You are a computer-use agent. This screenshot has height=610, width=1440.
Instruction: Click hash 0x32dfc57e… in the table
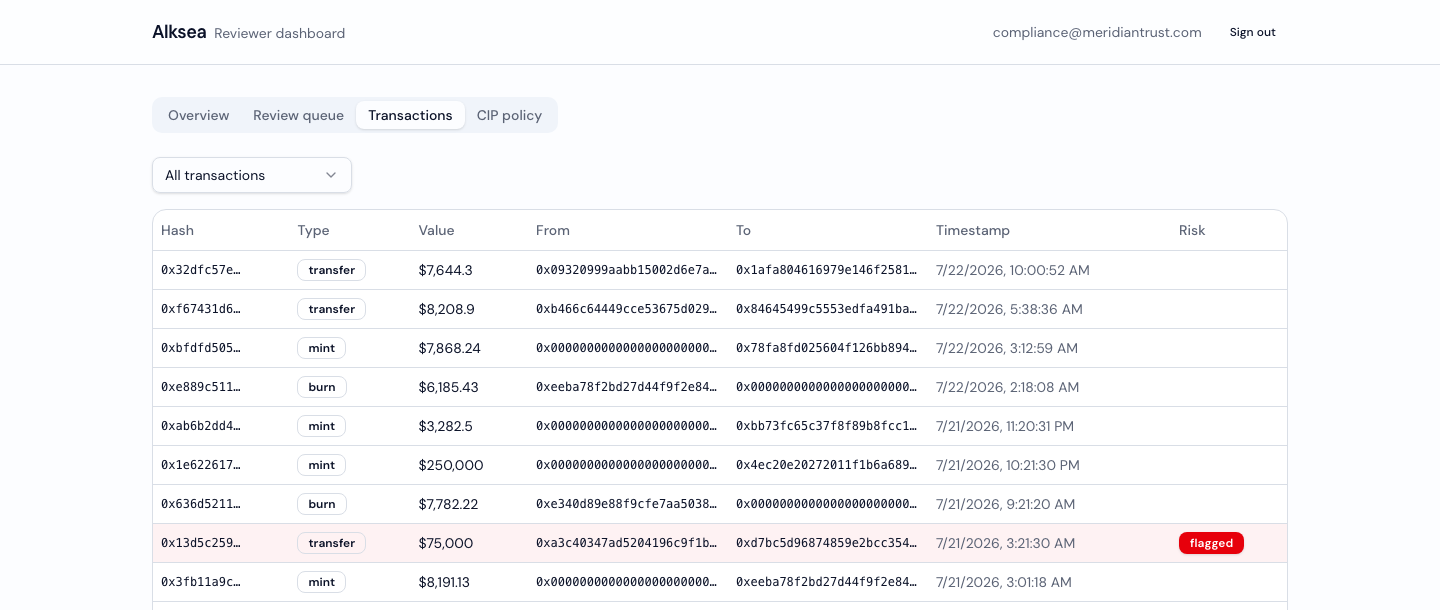click(201, 270)
